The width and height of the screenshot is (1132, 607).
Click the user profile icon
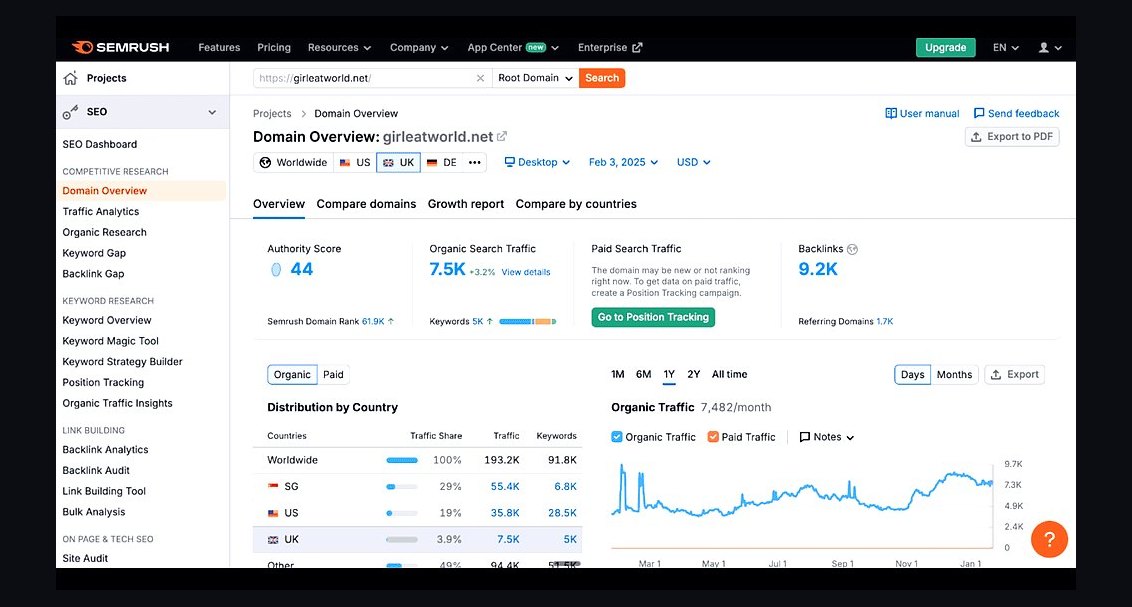tap(1043, 48)
